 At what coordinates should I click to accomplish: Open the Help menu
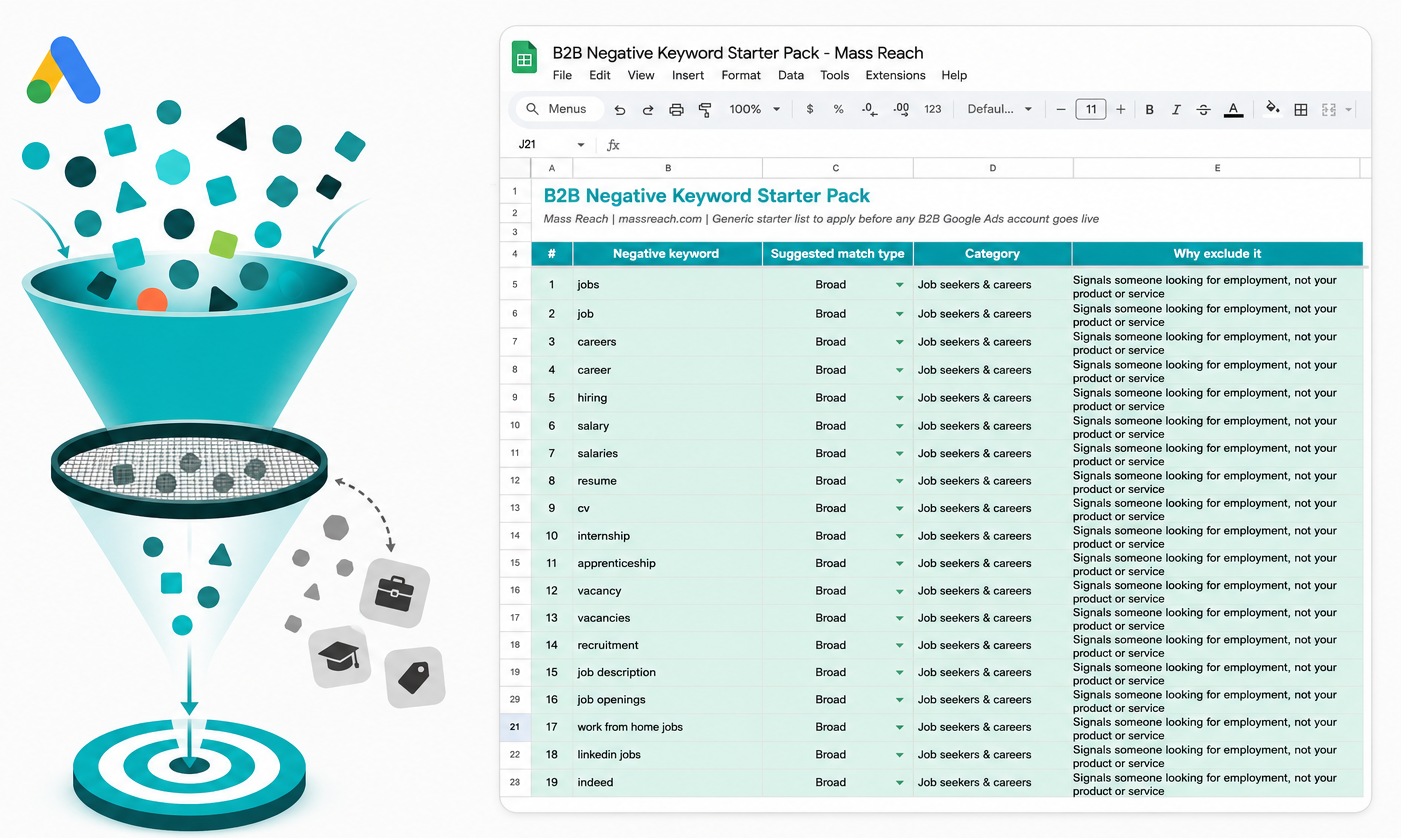(954, 75)
